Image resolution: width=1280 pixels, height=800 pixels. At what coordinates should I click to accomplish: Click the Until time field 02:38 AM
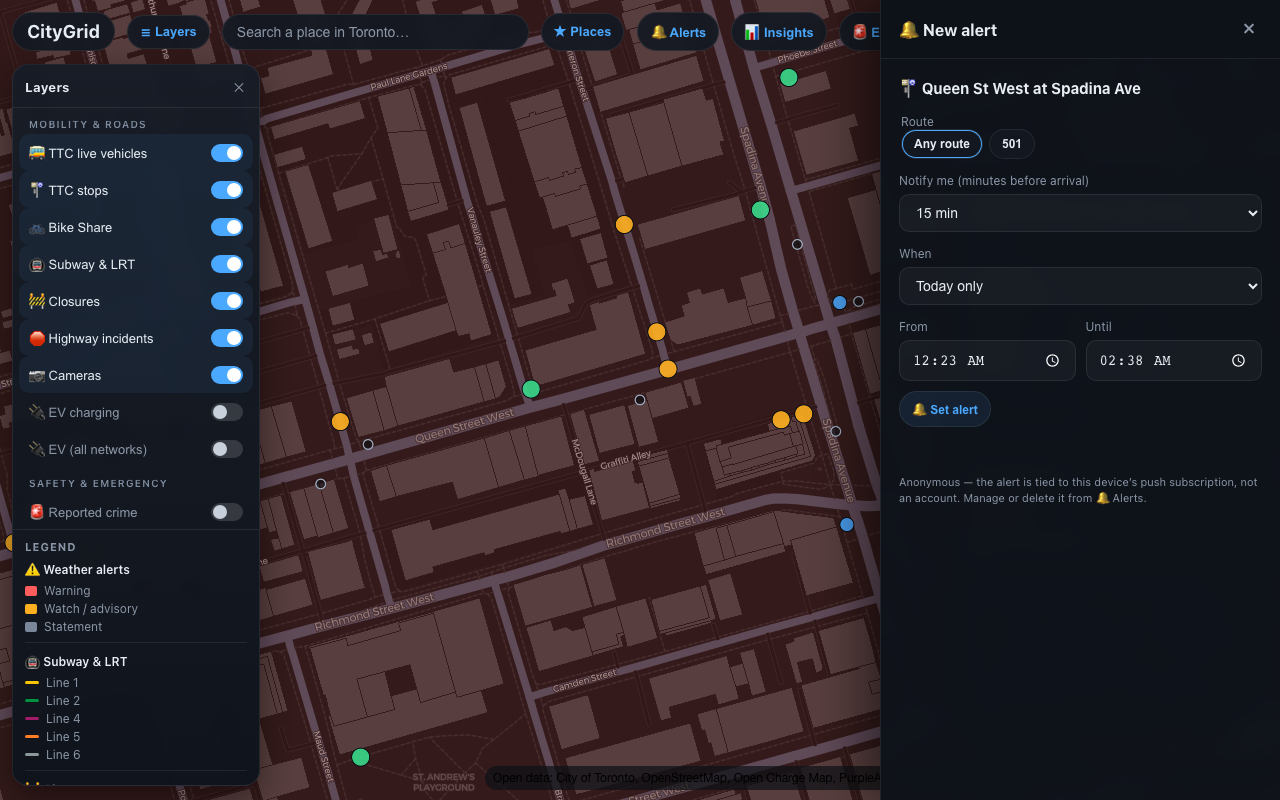[x=1174, y=361]
